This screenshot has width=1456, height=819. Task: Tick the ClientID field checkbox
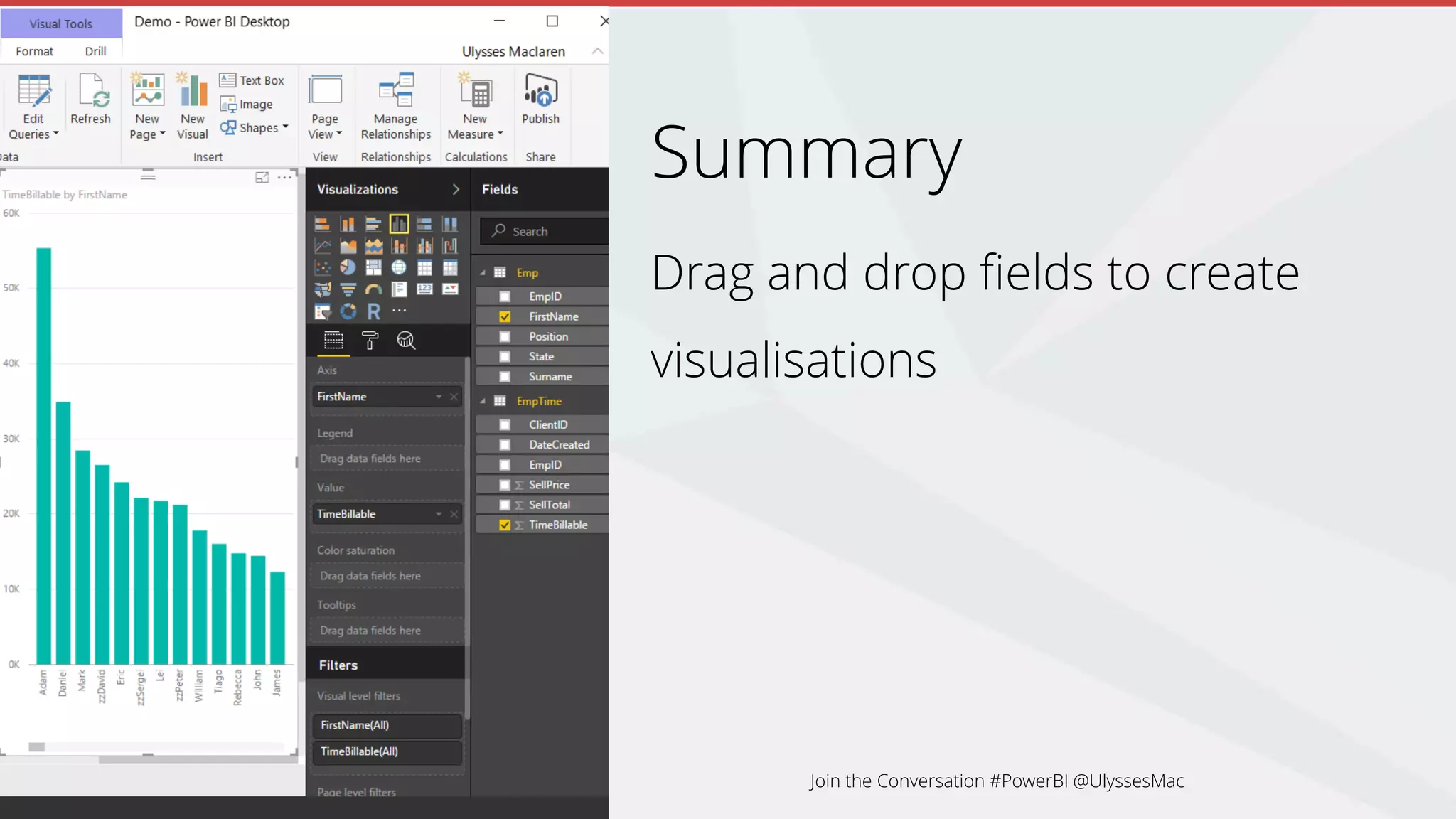click(505, 424)
